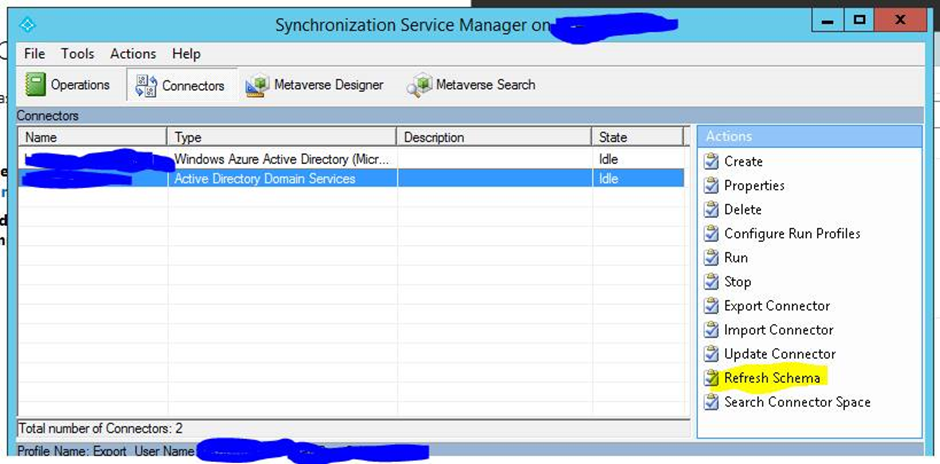940x464 pixels.
Task: Select Export Connector link
Action: coord(777,306)
